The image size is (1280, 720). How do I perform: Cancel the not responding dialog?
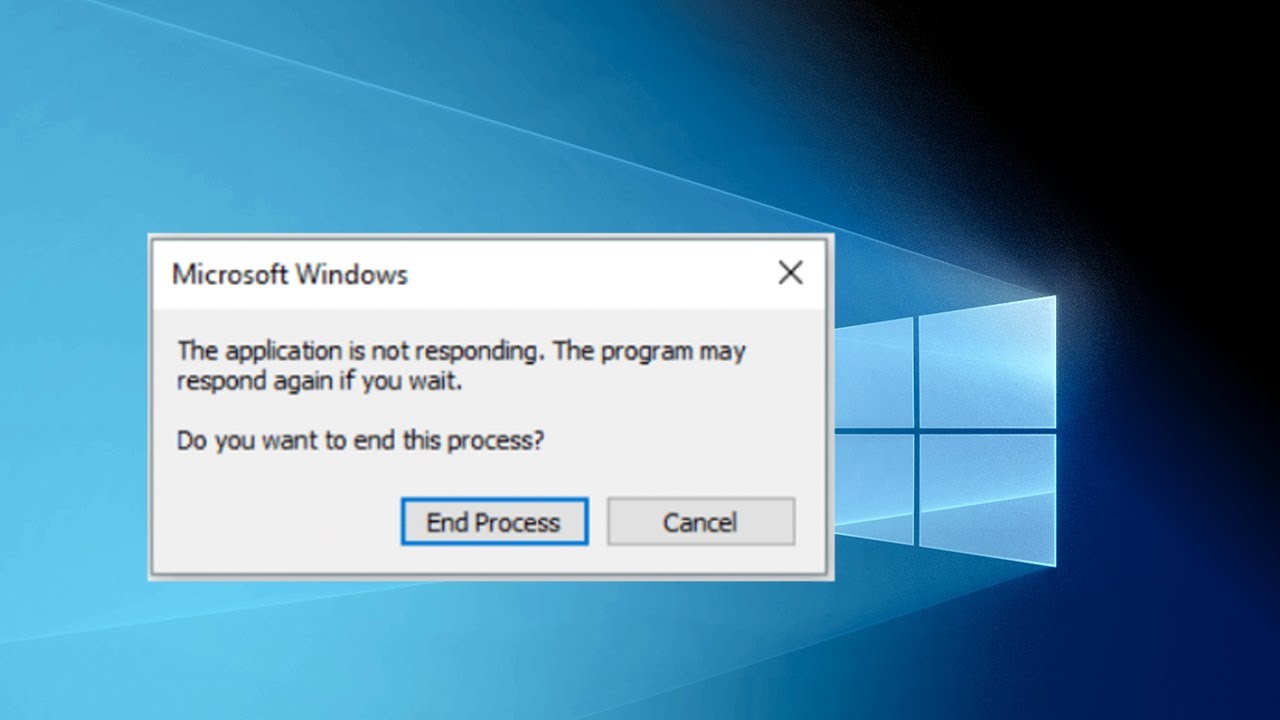point(701,522)
